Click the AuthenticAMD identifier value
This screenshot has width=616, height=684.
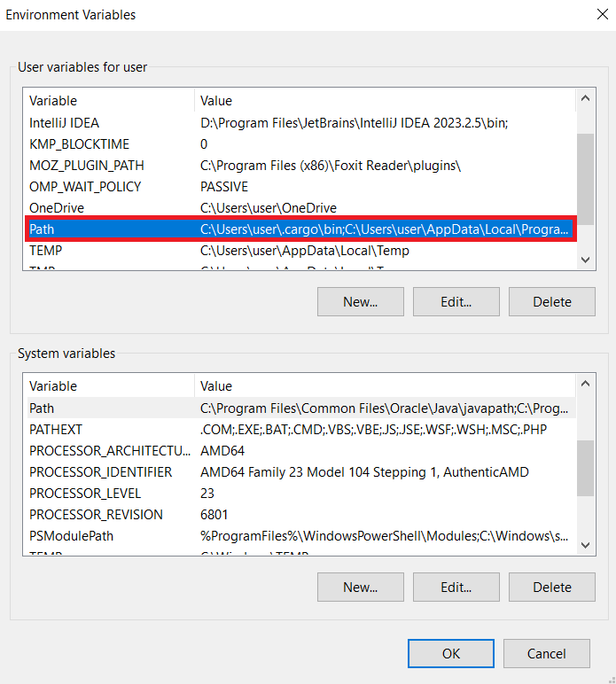(x=364, y=472)
